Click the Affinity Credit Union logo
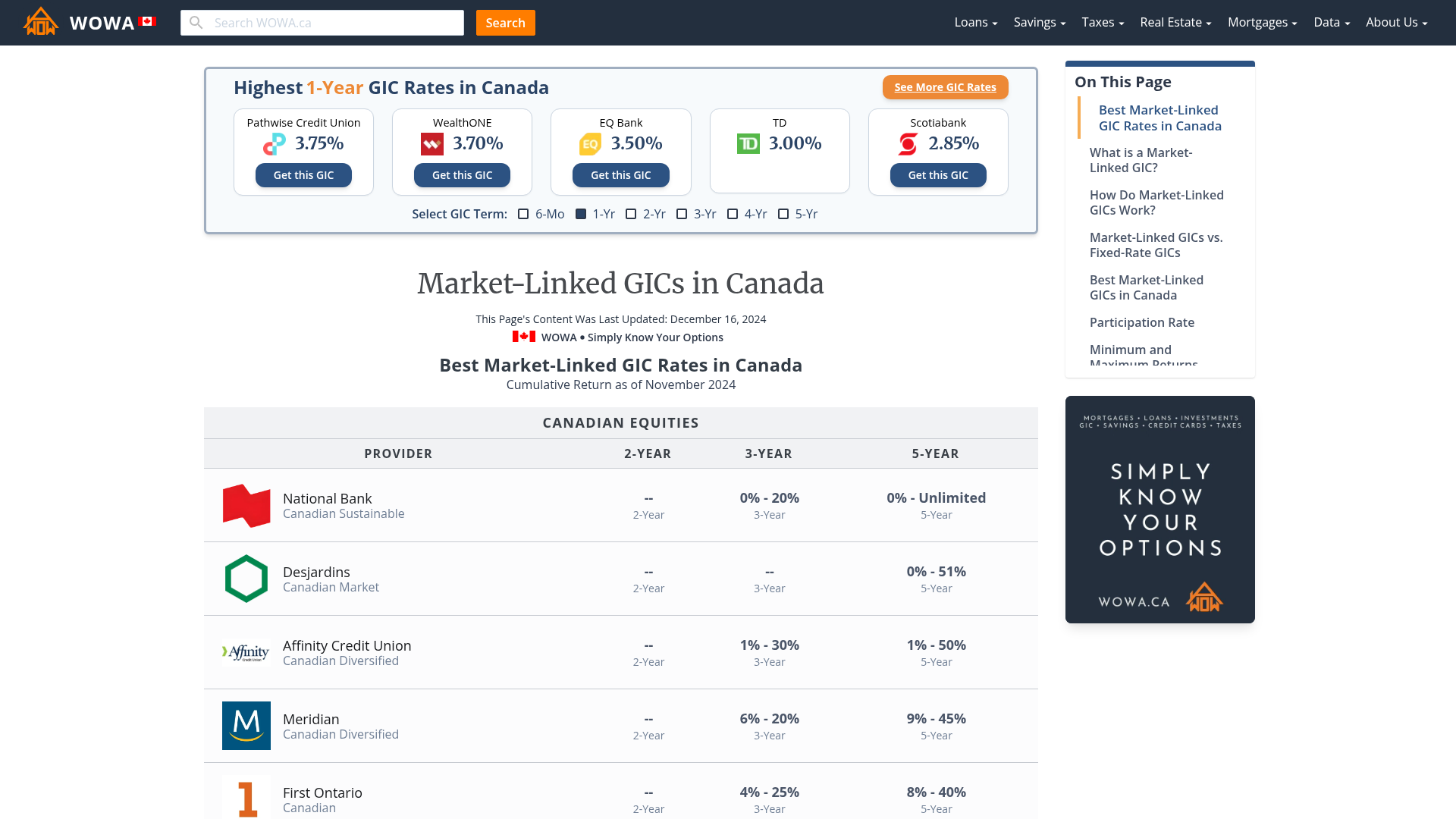Image resolution: width=1456 pixels, height=819 pixels. click(x=246, y=652)
